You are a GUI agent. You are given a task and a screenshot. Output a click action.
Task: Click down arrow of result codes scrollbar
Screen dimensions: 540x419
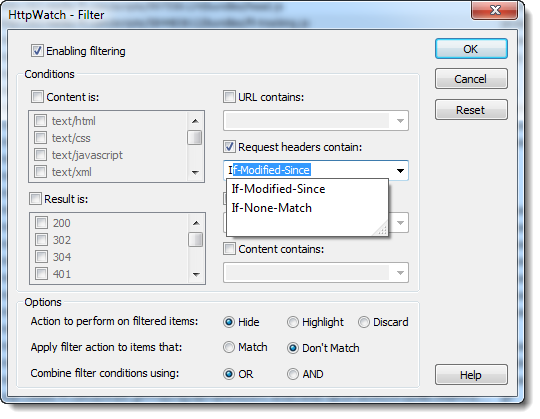tap(196, 274)
